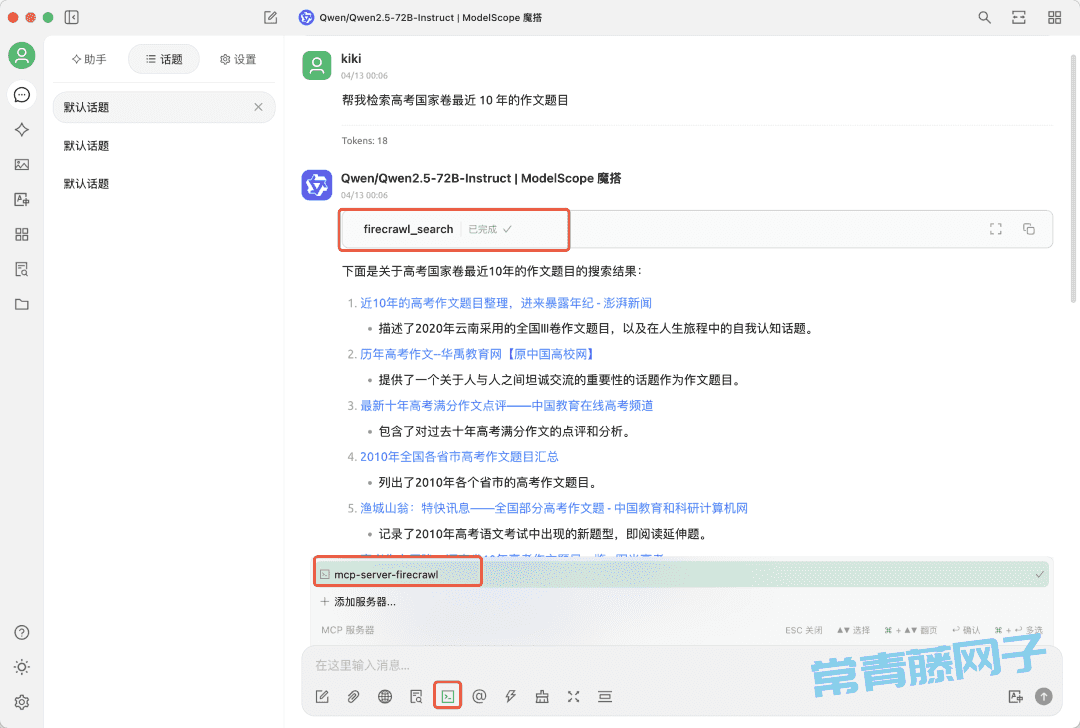The width and height of the screenshot is (1080, 728).
Task: Open the translate page in the sidebar
Action: [22, 200]
